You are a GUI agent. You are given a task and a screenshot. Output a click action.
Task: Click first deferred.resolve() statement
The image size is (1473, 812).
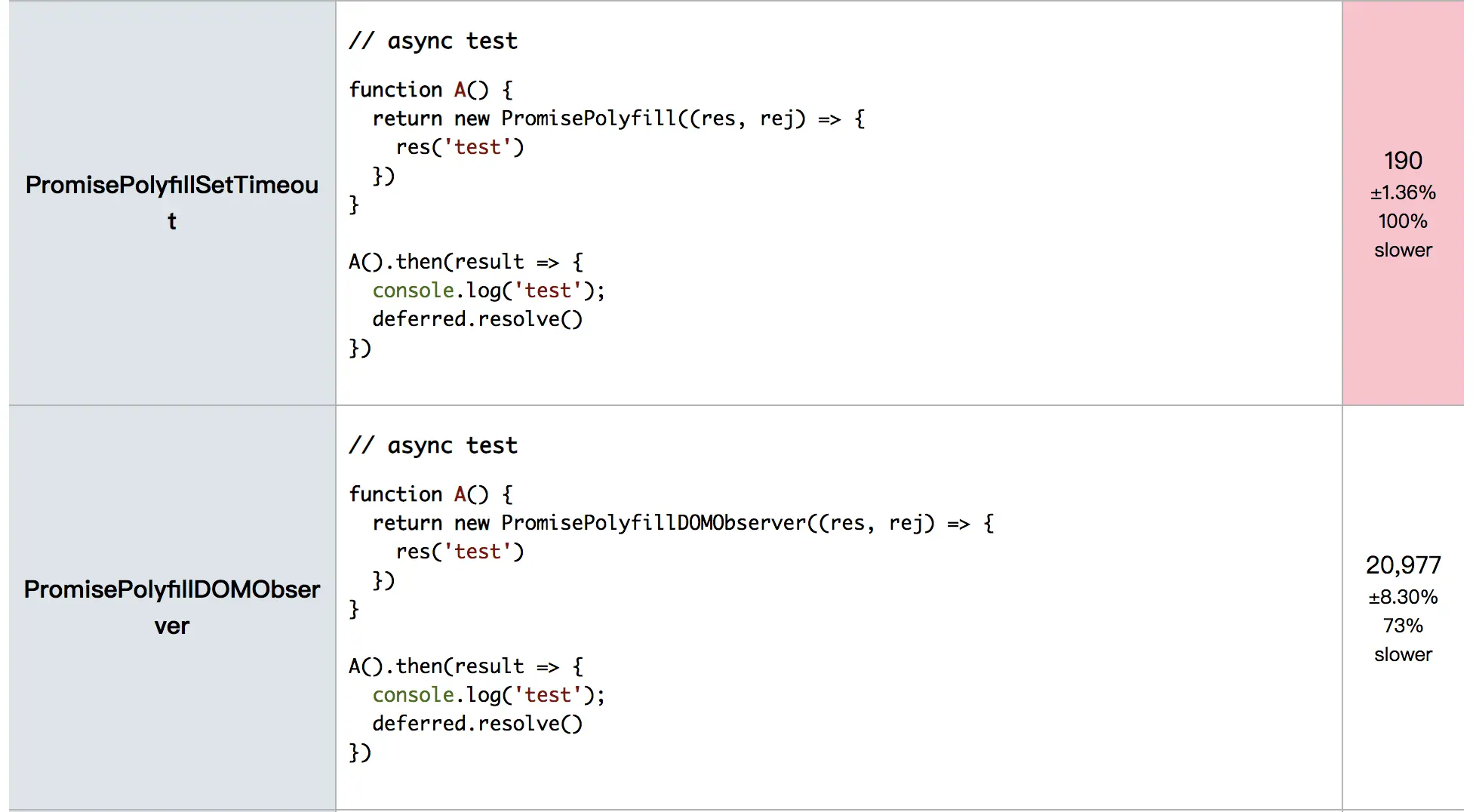[478, 319]
